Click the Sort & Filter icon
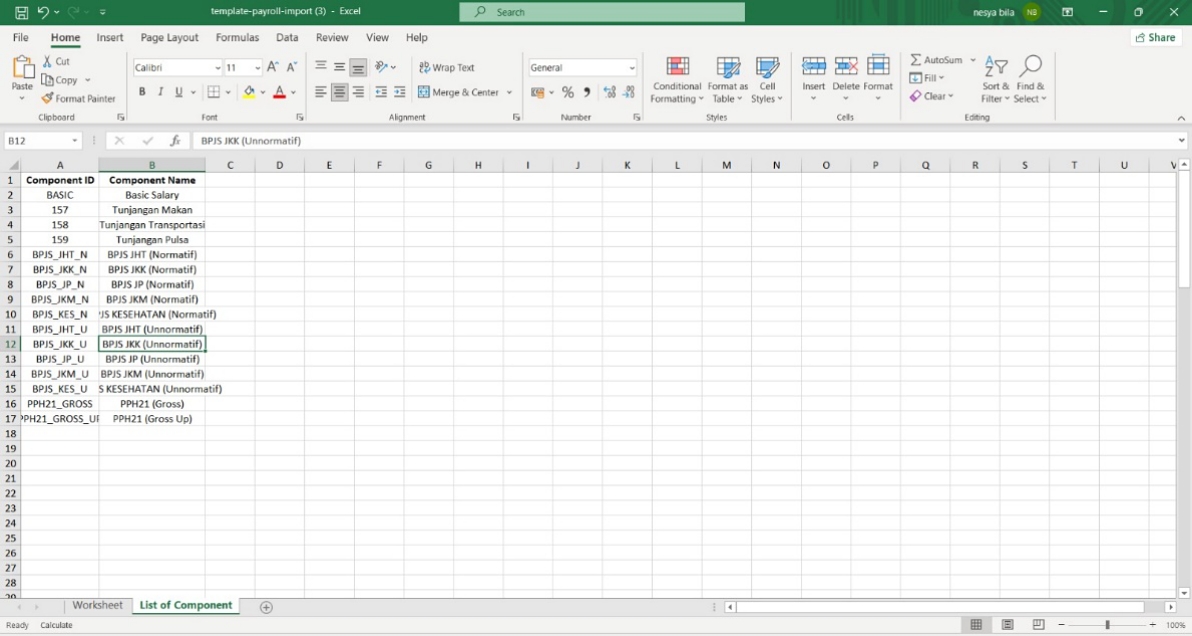Viewport: 1192px width, 636px height. [x=995, y=68]
